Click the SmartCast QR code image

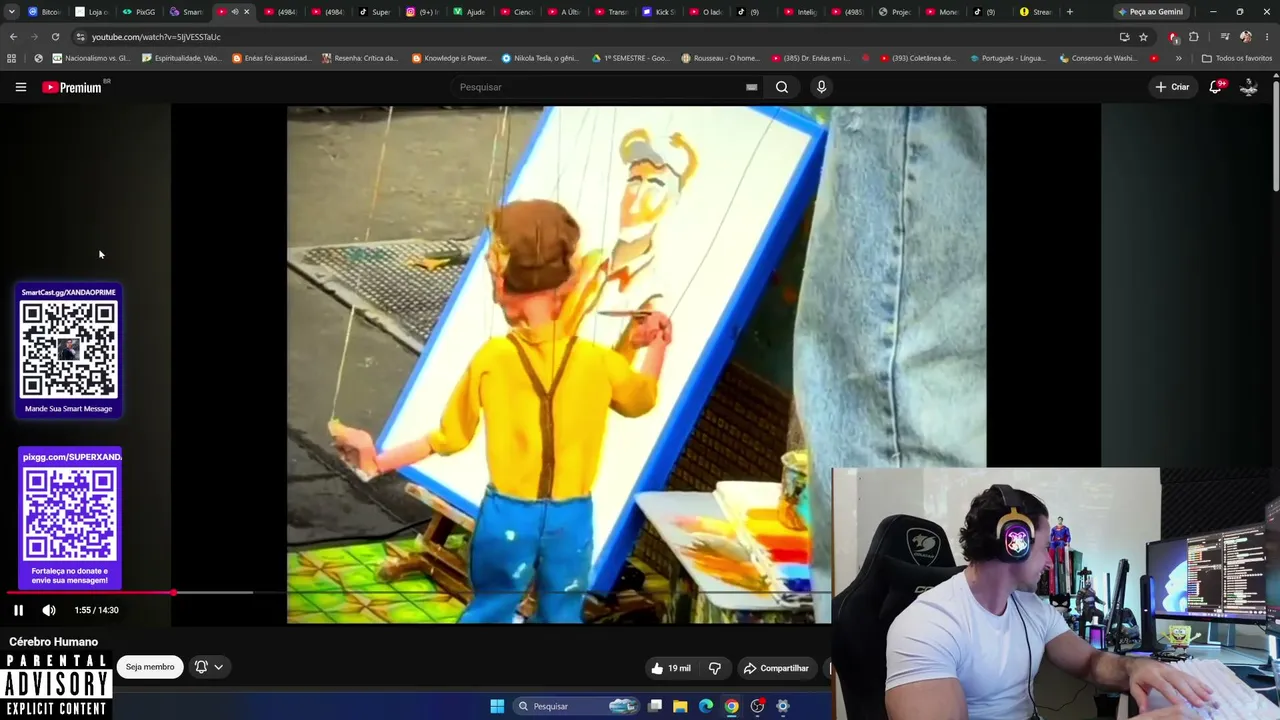point(69,350)
